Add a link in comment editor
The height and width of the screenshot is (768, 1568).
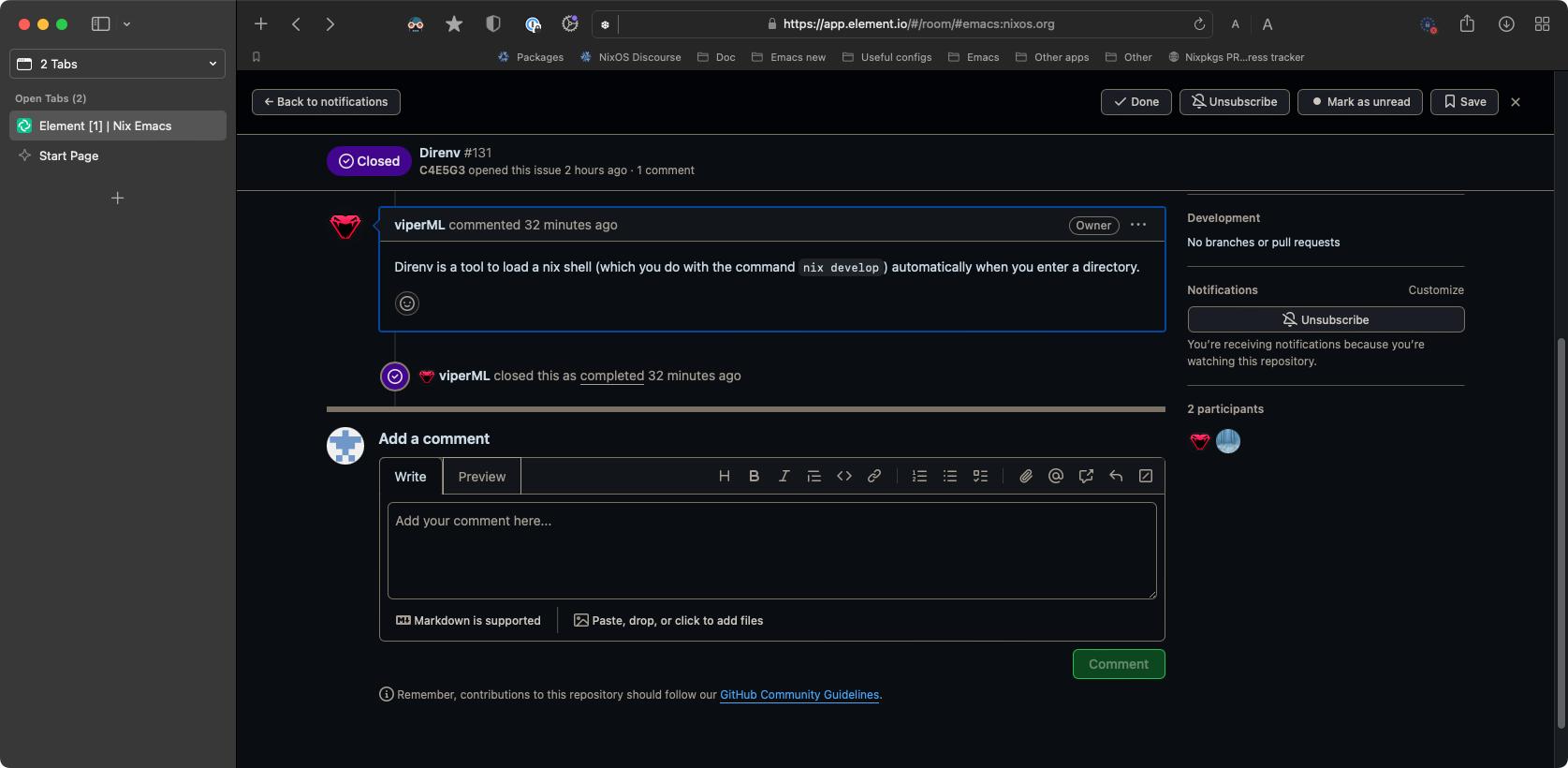[873, 476]
